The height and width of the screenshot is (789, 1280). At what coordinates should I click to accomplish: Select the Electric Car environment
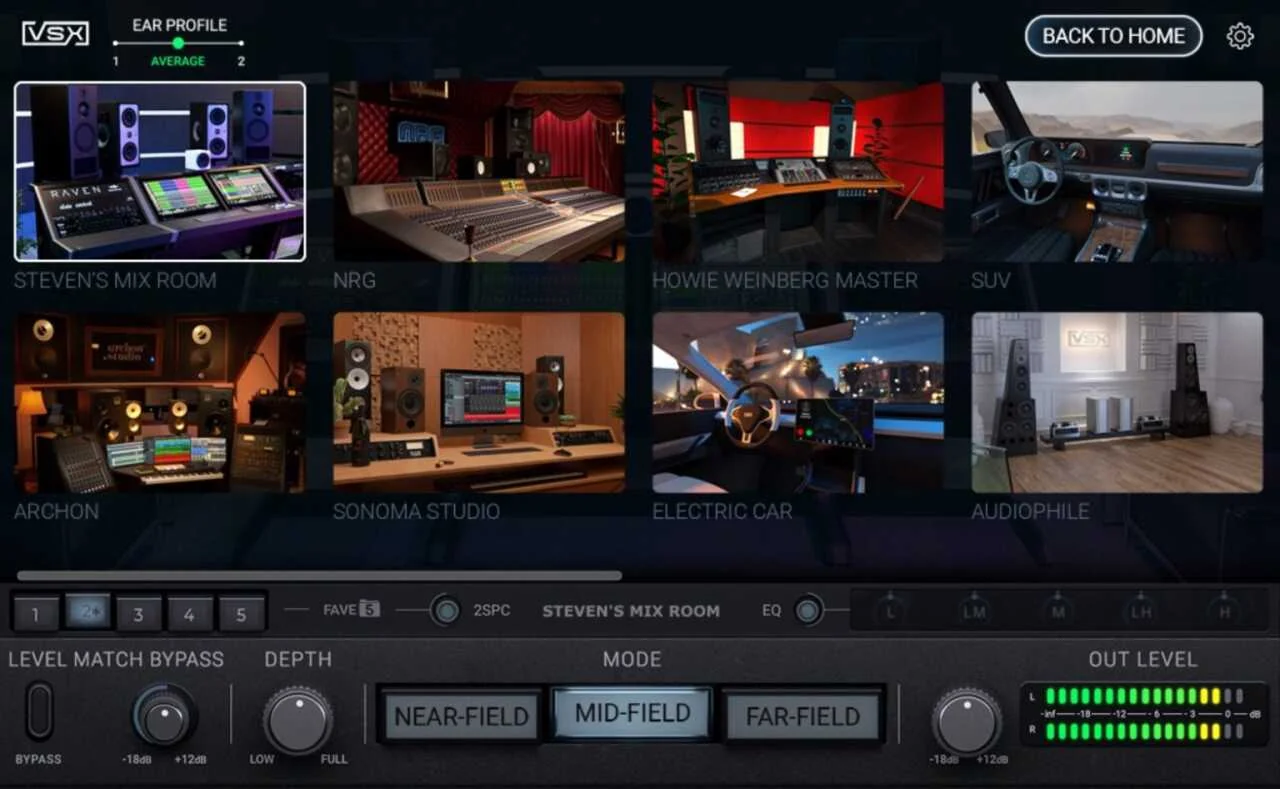click(x=797, y=402)
